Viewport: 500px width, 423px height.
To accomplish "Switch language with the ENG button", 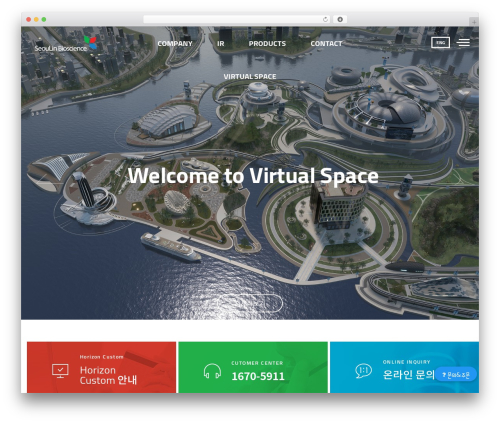I will [x=440, y=43].
